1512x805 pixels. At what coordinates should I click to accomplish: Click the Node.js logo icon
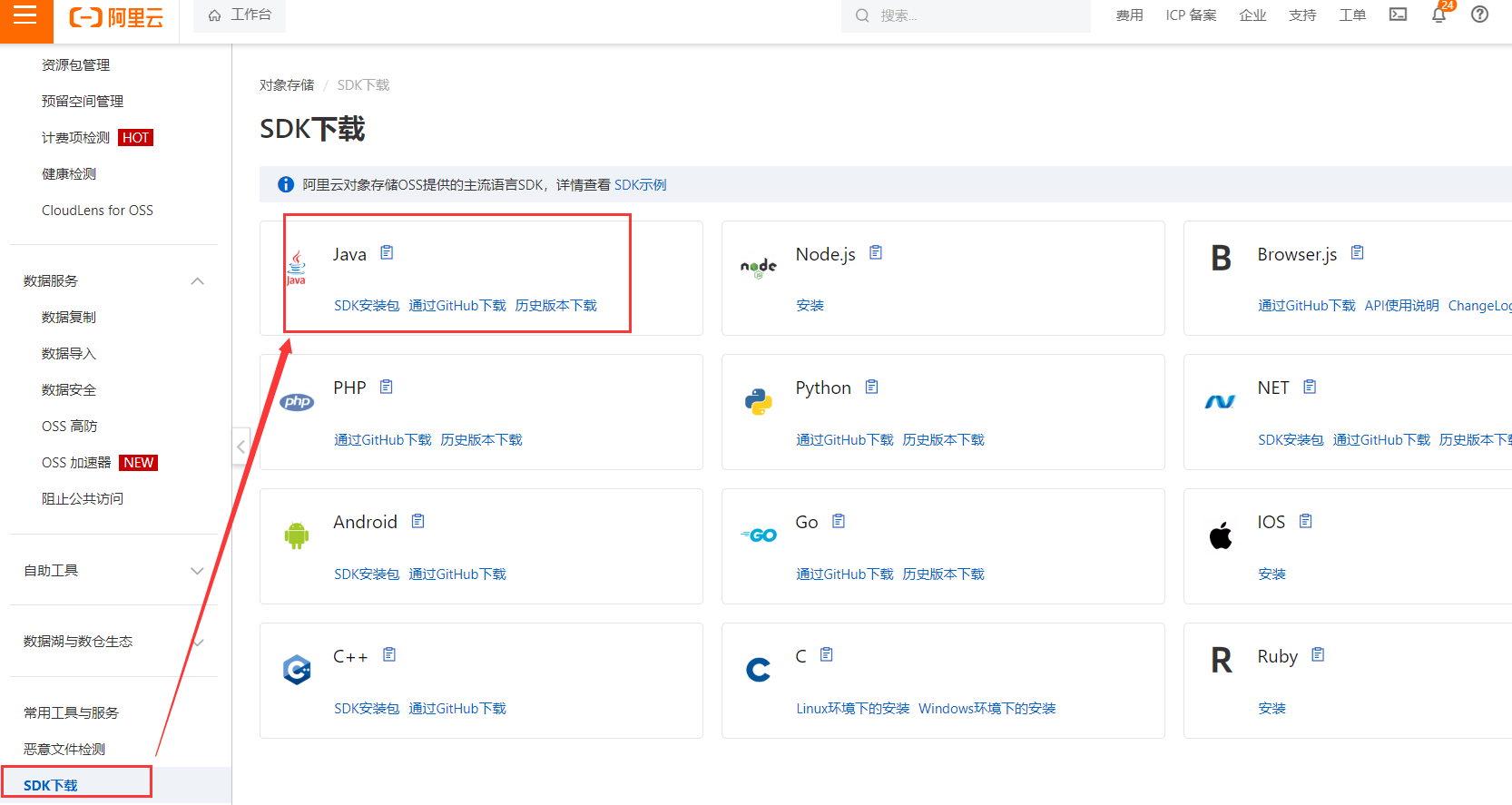coord(759,267)
